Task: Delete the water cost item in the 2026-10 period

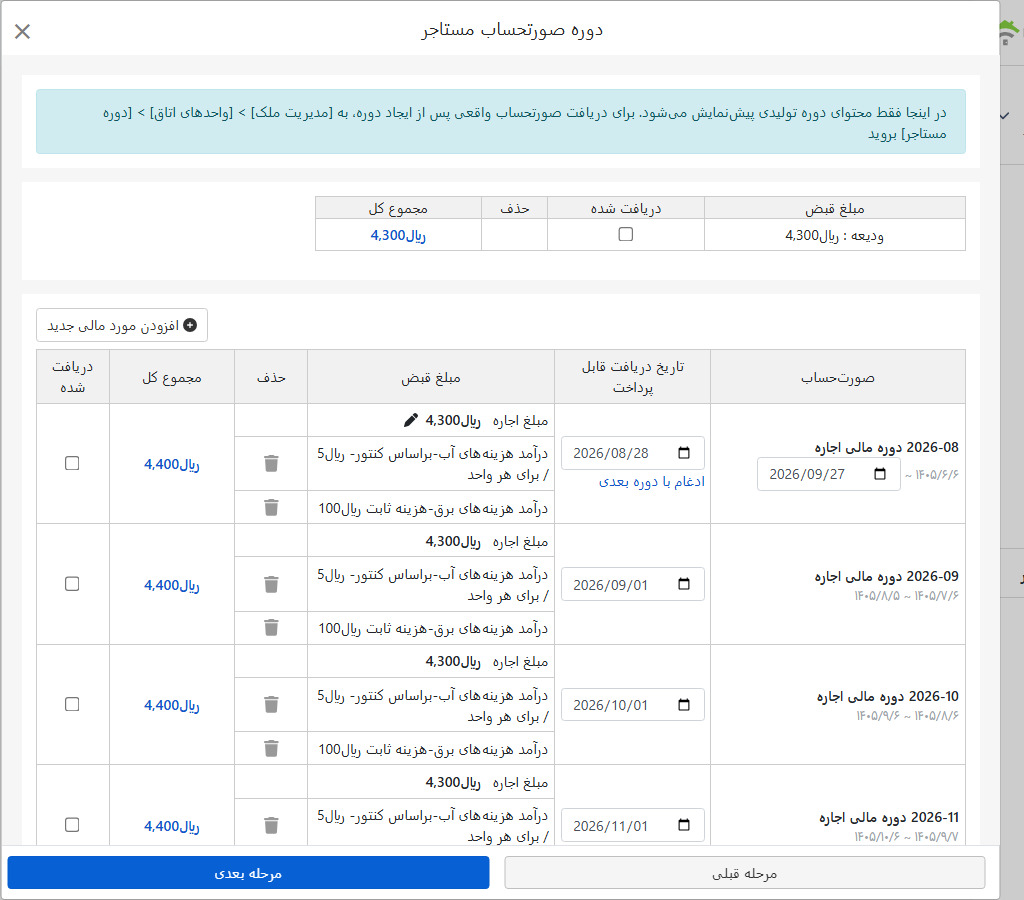Action: pos(271,704)
